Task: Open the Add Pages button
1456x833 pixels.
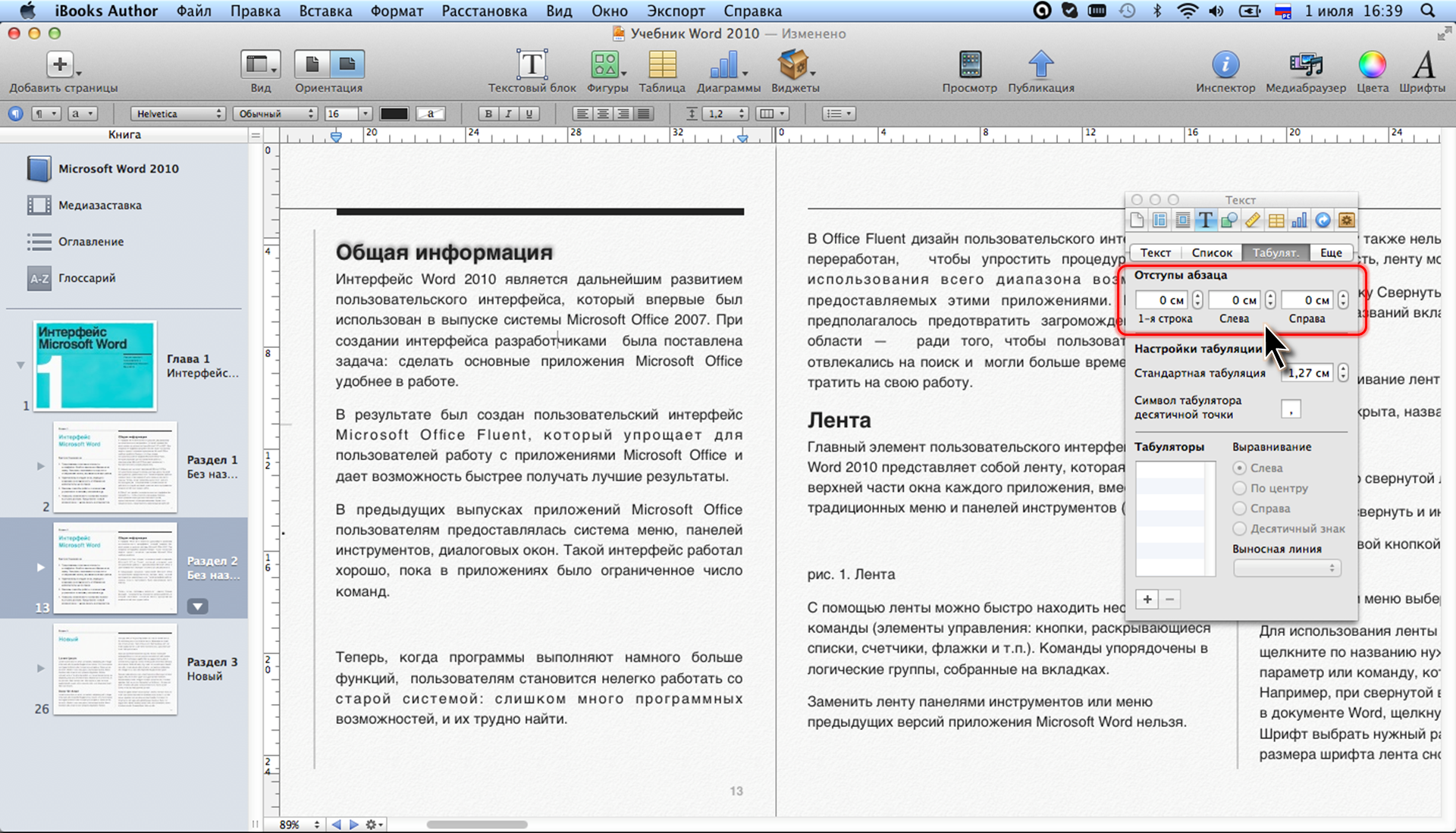Action: (x=60, y=65)
